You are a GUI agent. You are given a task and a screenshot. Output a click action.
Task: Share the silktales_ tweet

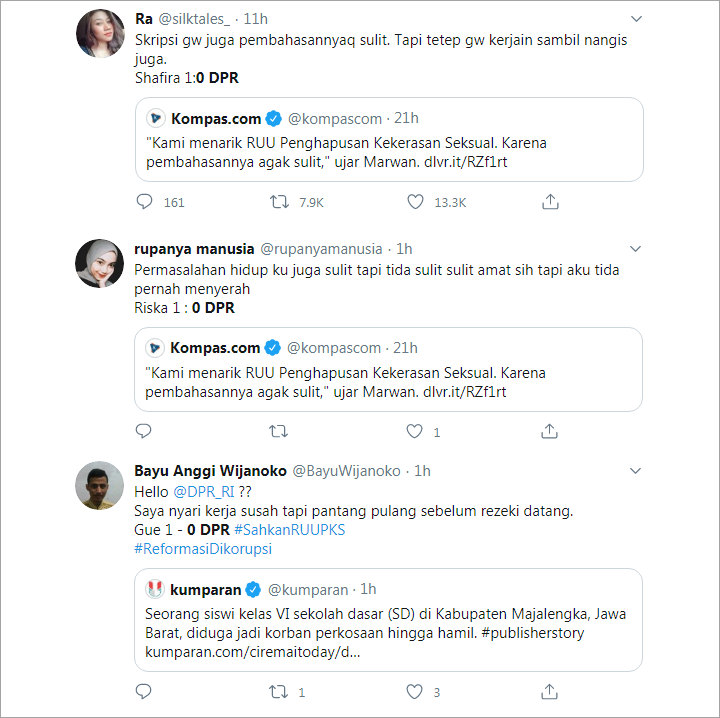pos(550,201)
